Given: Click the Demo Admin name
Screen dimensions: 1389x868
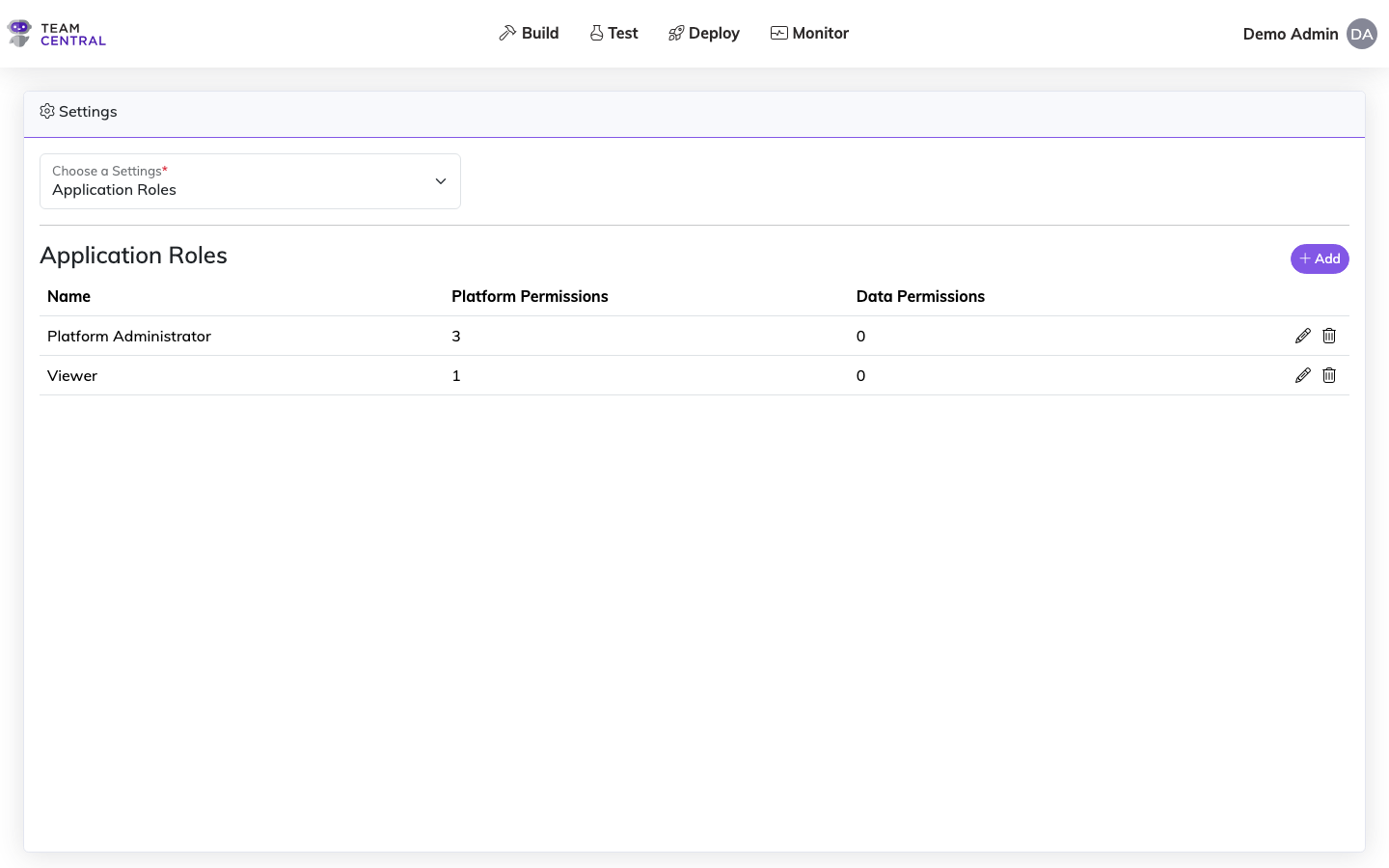Looking at the screenshot, I should (1291, 33).
